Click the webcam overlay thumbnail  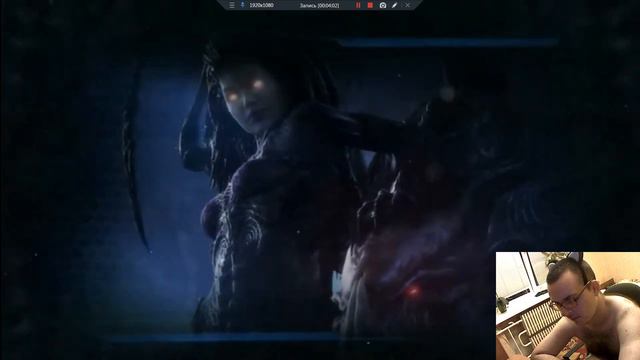point(568,306)
